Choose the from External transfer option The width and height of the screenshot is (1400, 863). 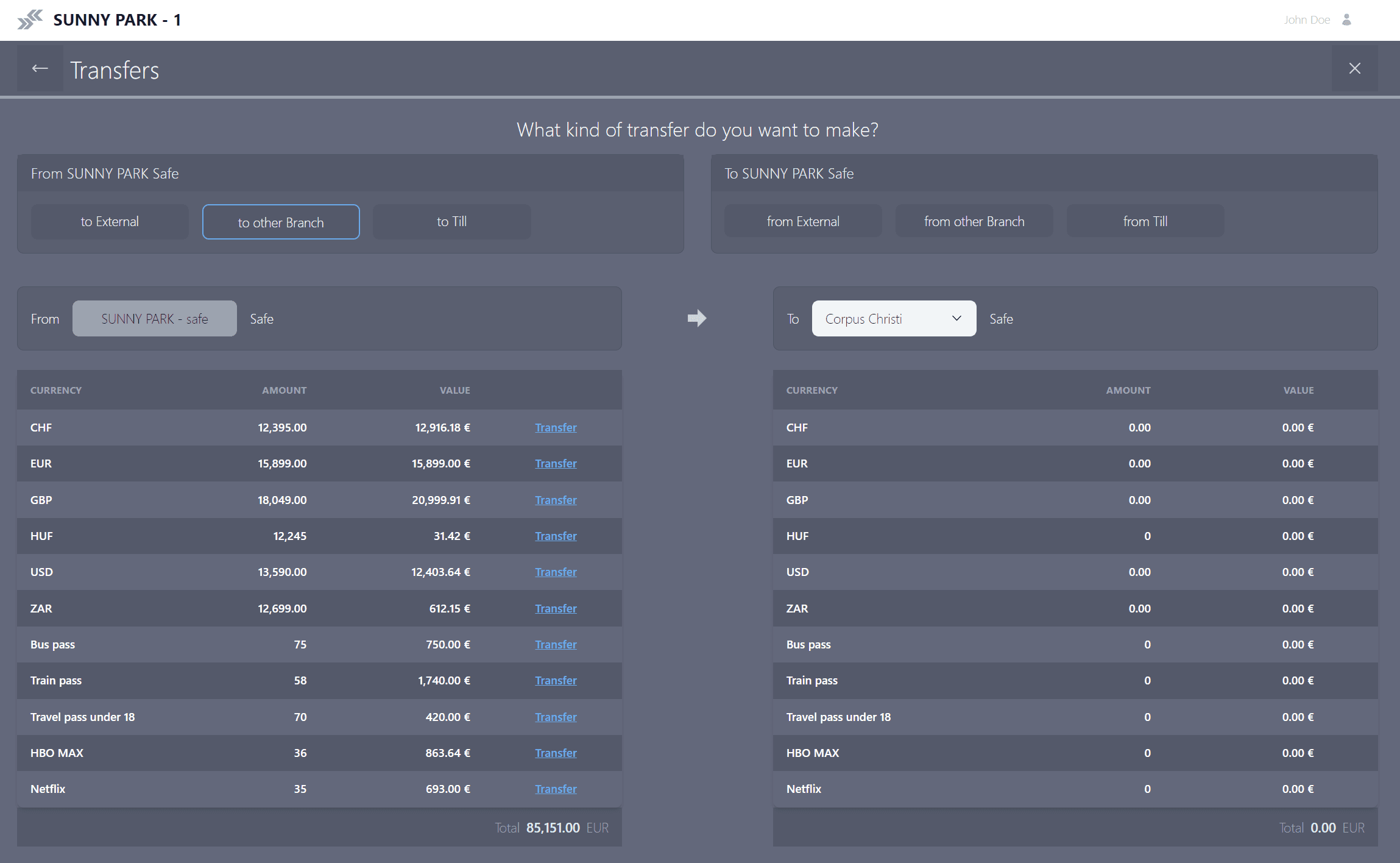coord(803,221)
